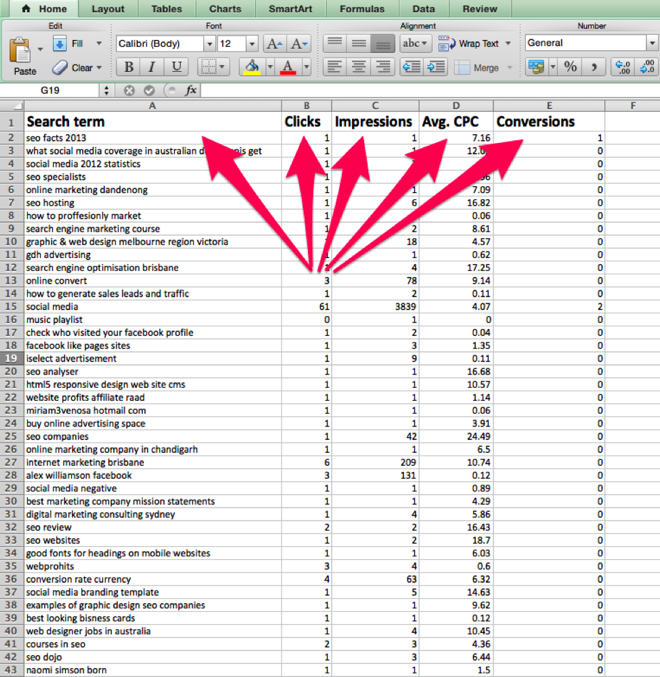Image resolution: width=660 pixels, height=677 pixels.
Task: Center text horizontally
Action: click(359, 67)
